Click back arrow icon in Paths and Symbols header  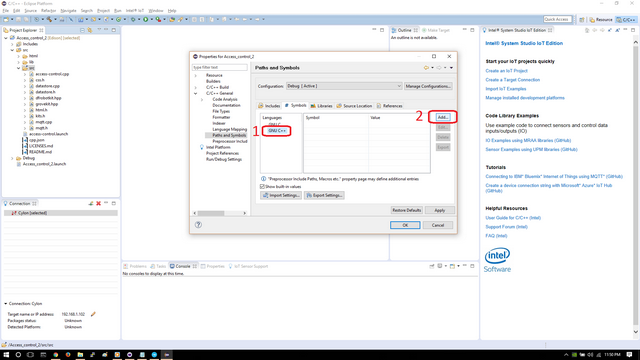[x=426, y=68]
